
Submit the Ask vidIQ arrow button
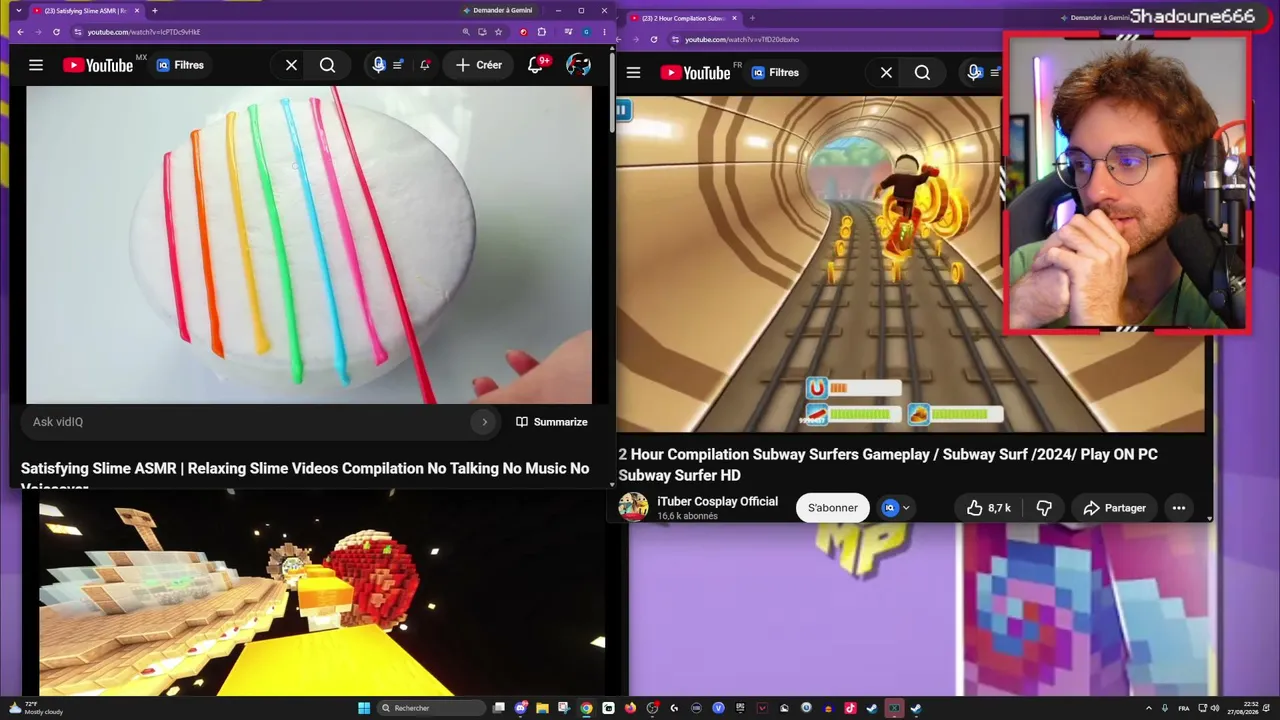click(485, 422)
